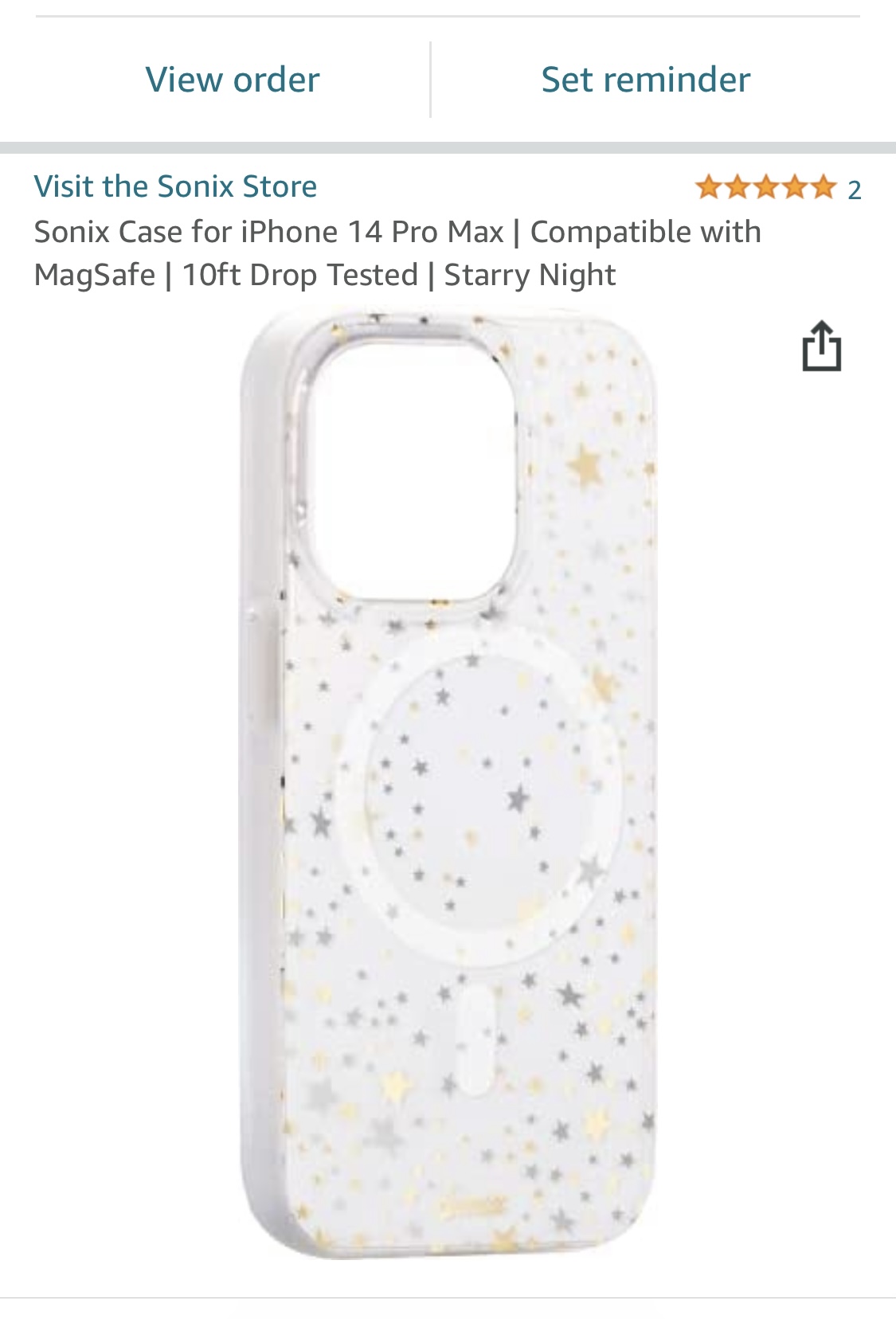Image resolution: width=896 pixels, height=1319 pixels.
Task: Click the first orange rating star
Action: 707,188
